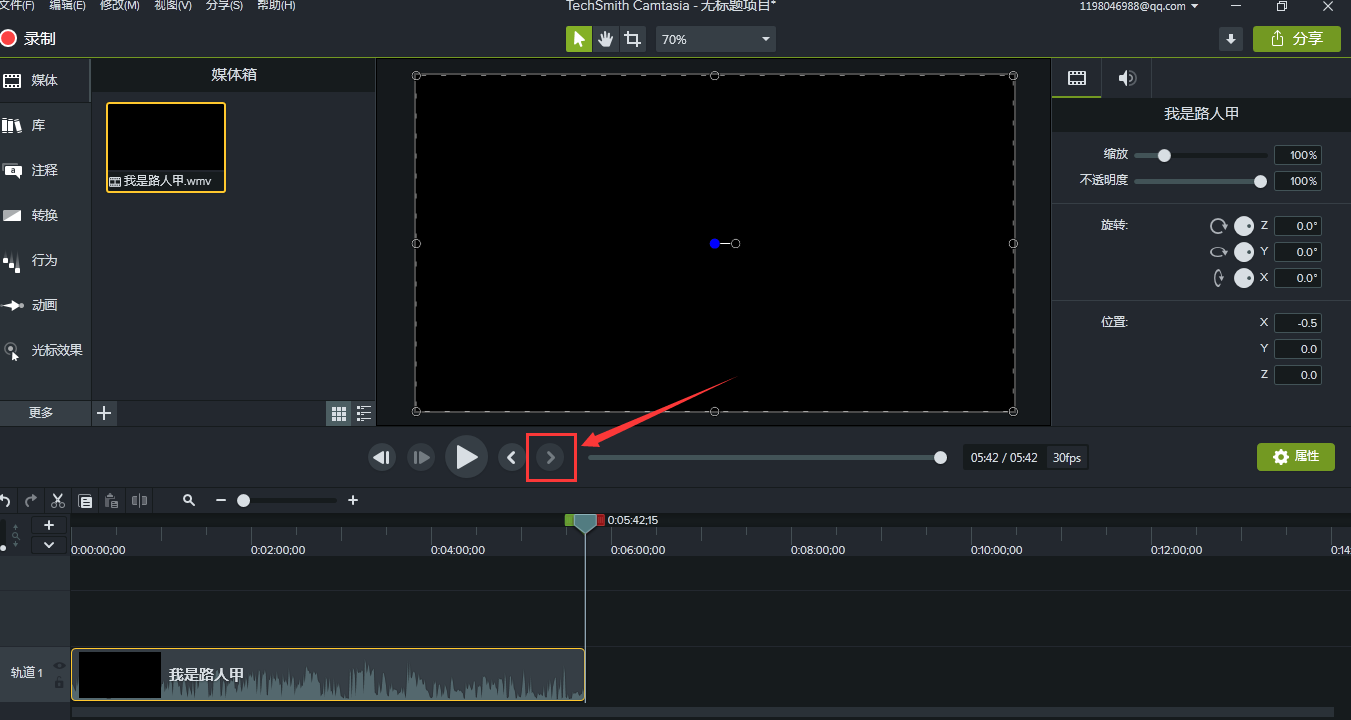Switch to the audio properties tab
Image resolution: width=1351 pixels, height=720 pixels.
pyautogui.click(x=1127, y=78)
